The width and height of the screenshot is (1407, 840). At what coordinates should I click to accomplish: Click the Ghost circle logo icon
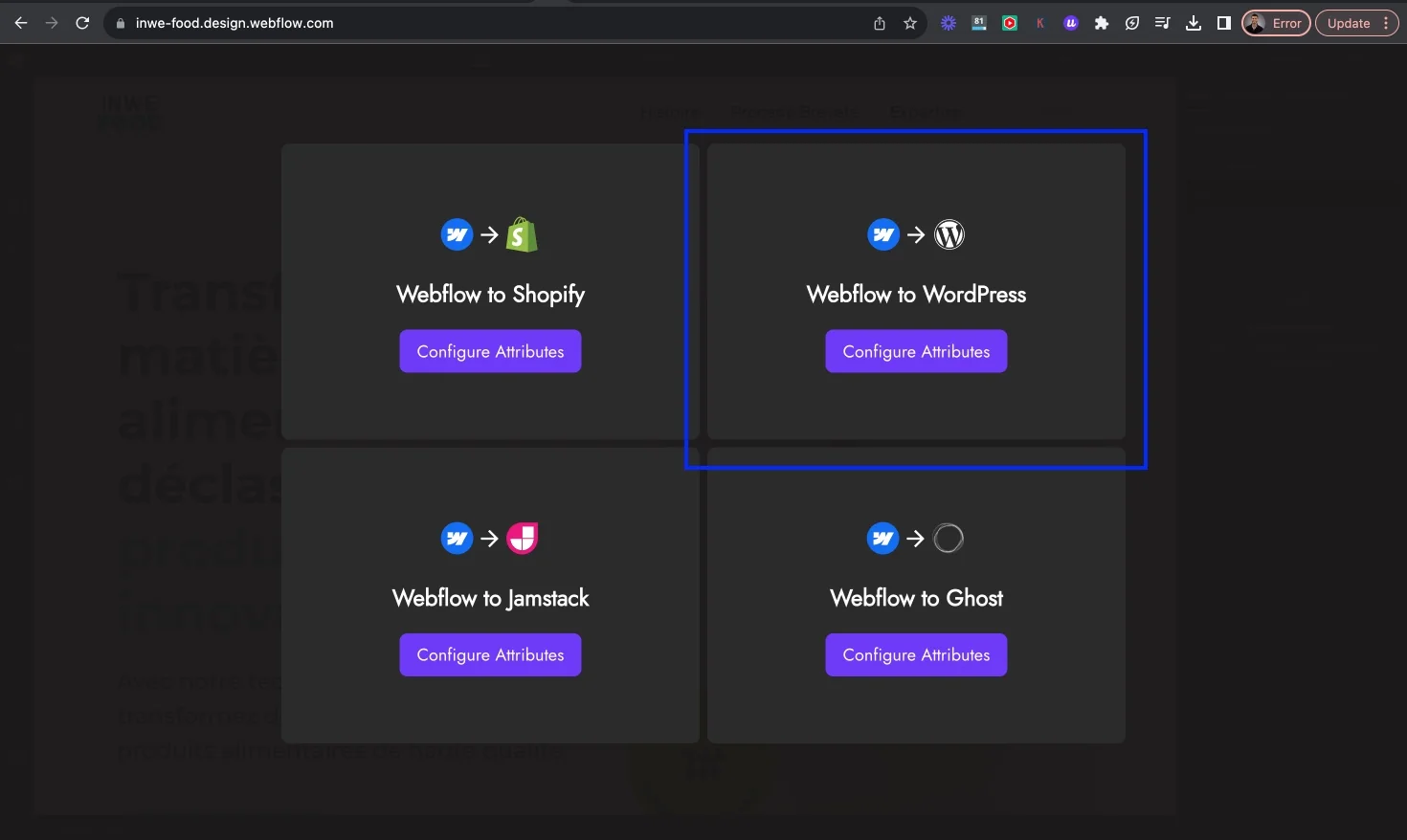pos(949,539)
